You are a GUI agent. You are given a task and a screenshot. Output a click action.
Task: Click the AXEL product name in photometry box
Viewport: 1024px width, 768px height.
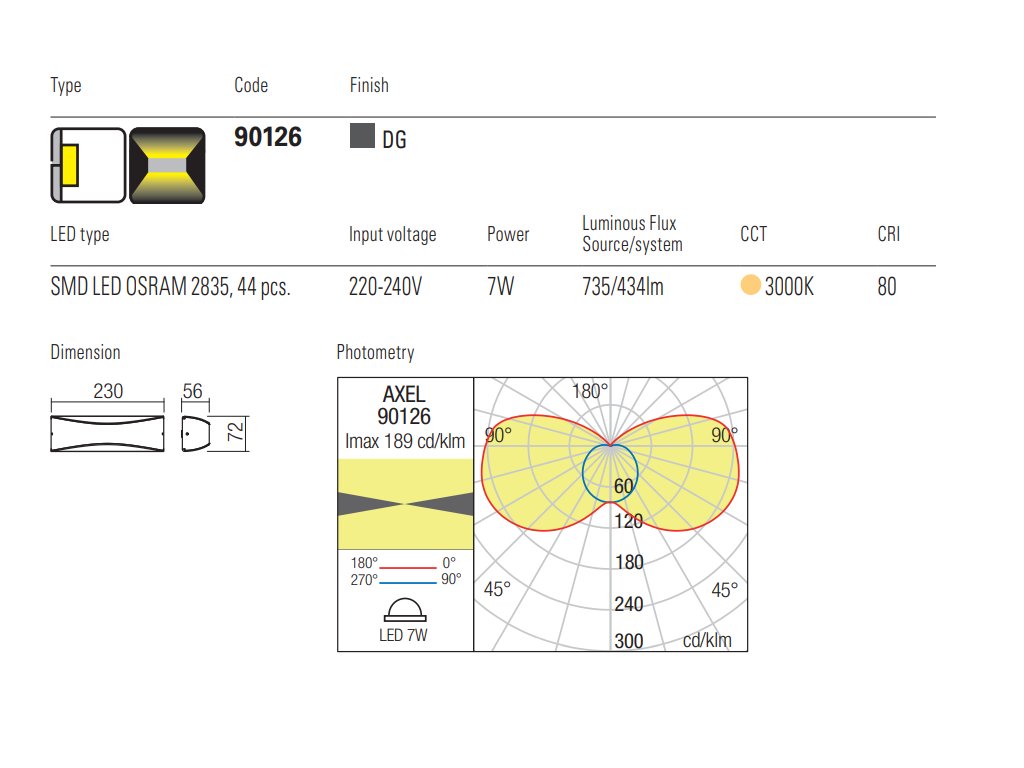click(x=404, y=394)
